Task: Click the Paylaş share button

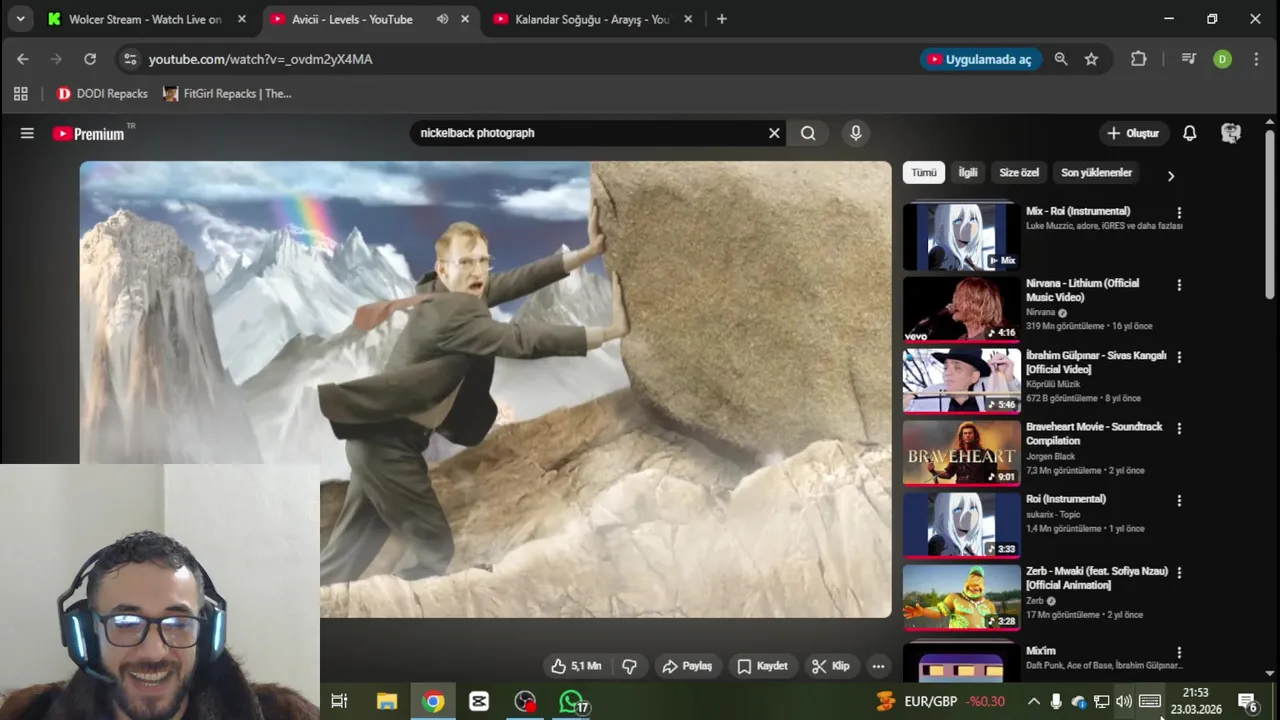Action: click(687, 666)
